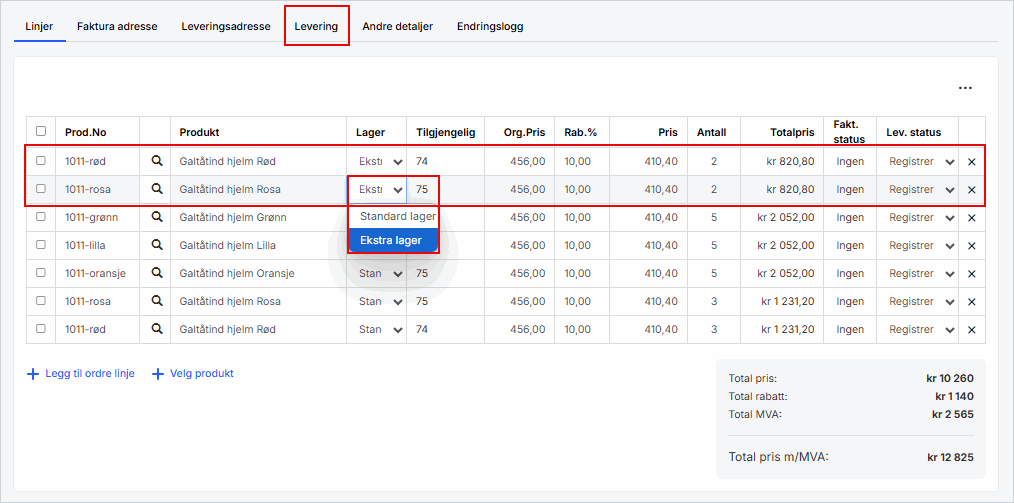Open the Lager dropdown on the oransje row
The height and width of the screenshot is (503, 1014).
pos(381,273)
